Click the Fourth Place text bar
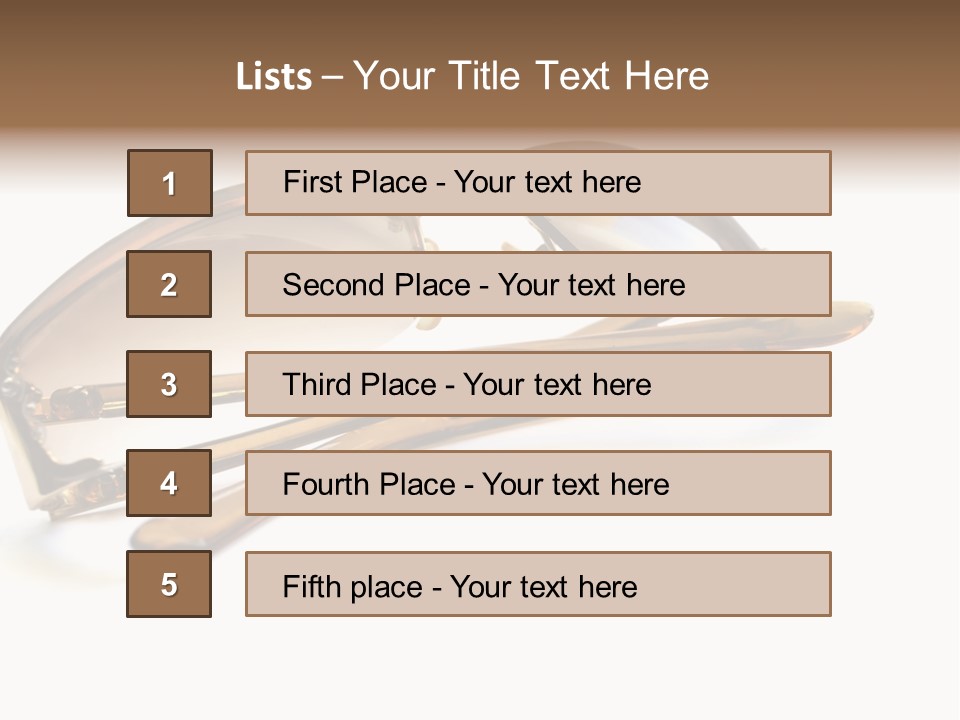The height and width of the screenshot is (720, 960). coord(538,483)
